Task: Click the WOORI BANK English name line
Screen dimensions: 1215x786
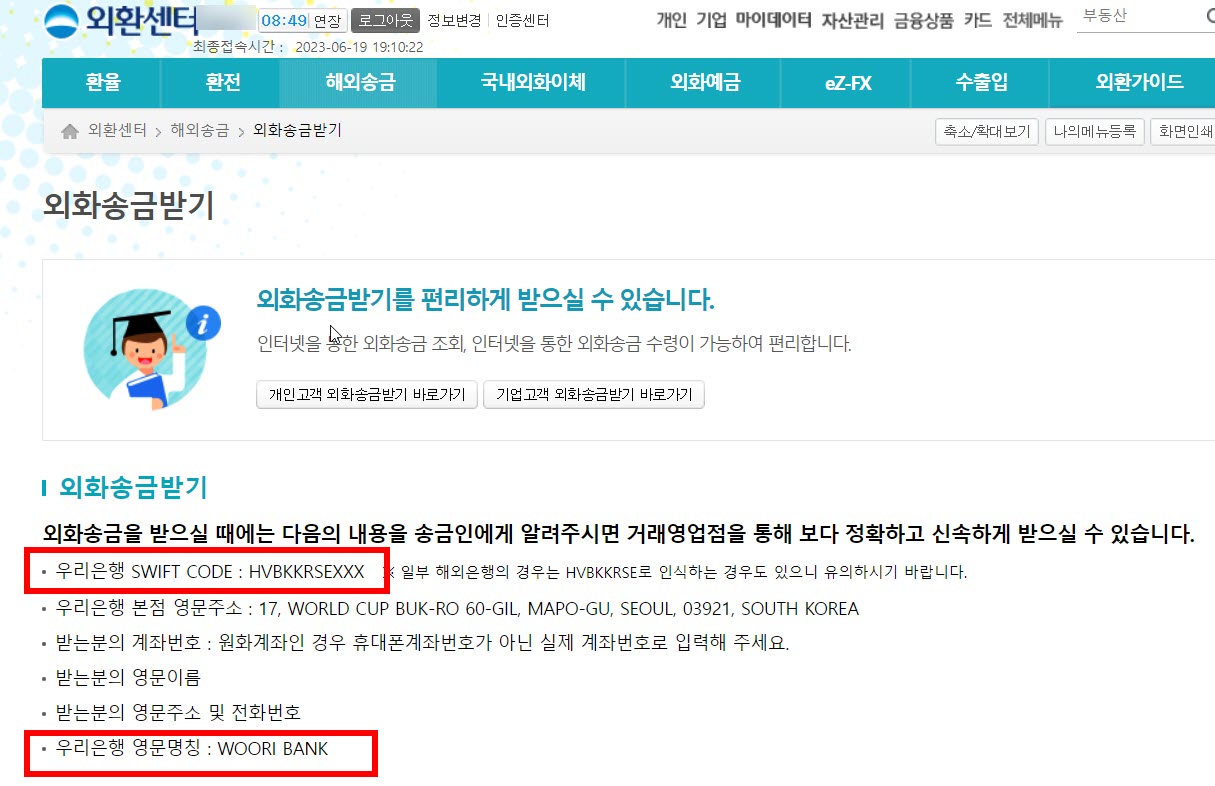Action: pos(192,748)
